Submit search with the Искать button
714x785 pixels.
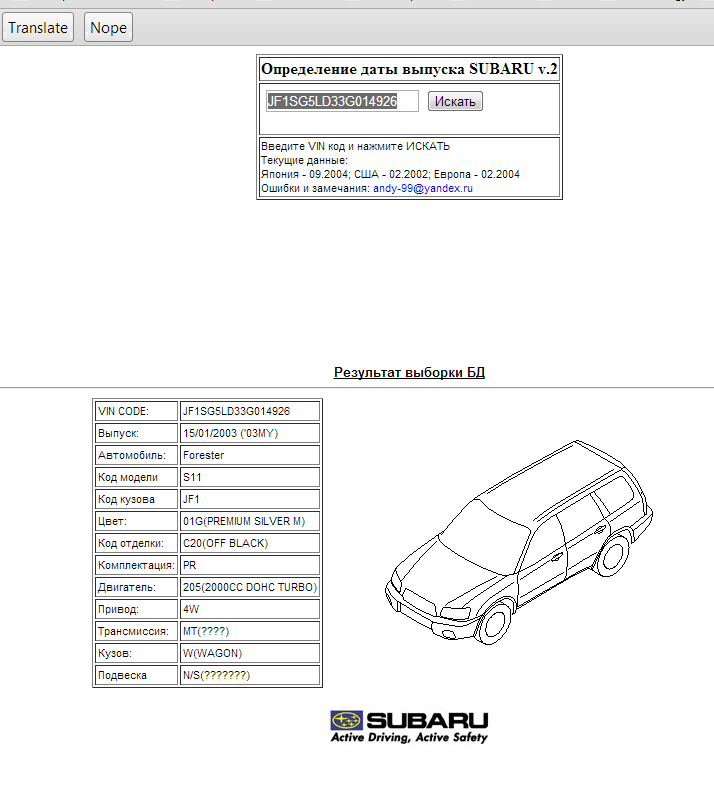(455, 101)
